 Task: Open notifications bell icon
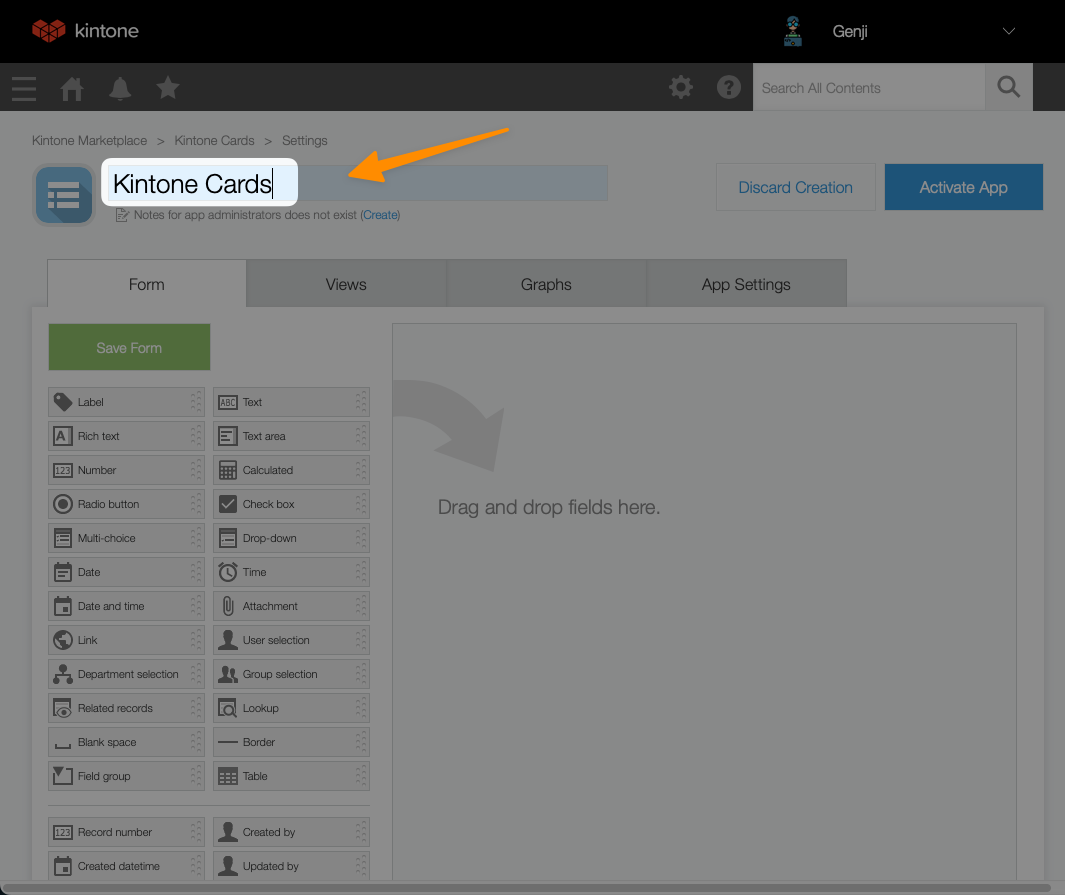point(120,88)
